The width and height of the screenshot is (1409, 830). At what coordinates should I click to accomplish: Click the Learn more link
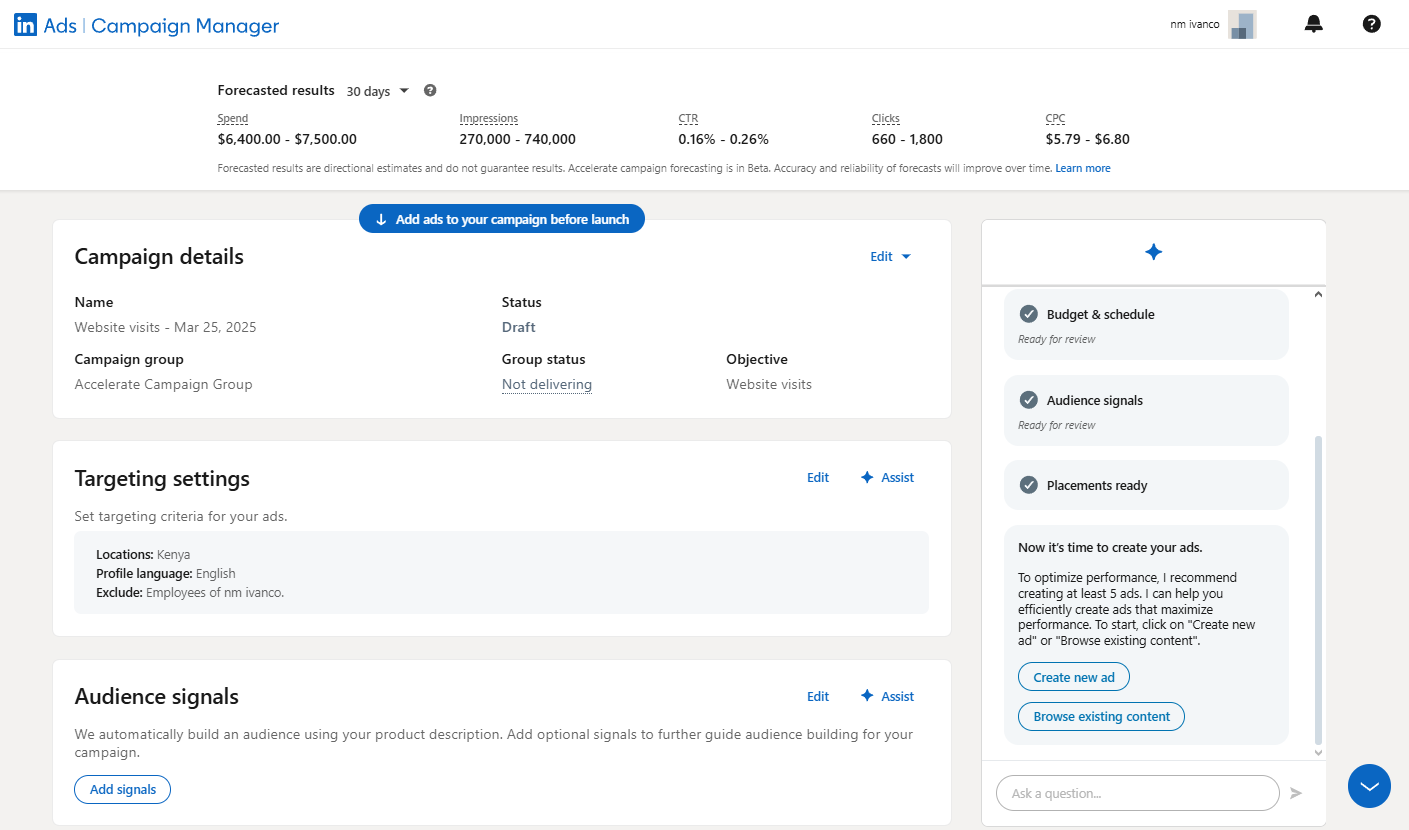[1083, 168]
